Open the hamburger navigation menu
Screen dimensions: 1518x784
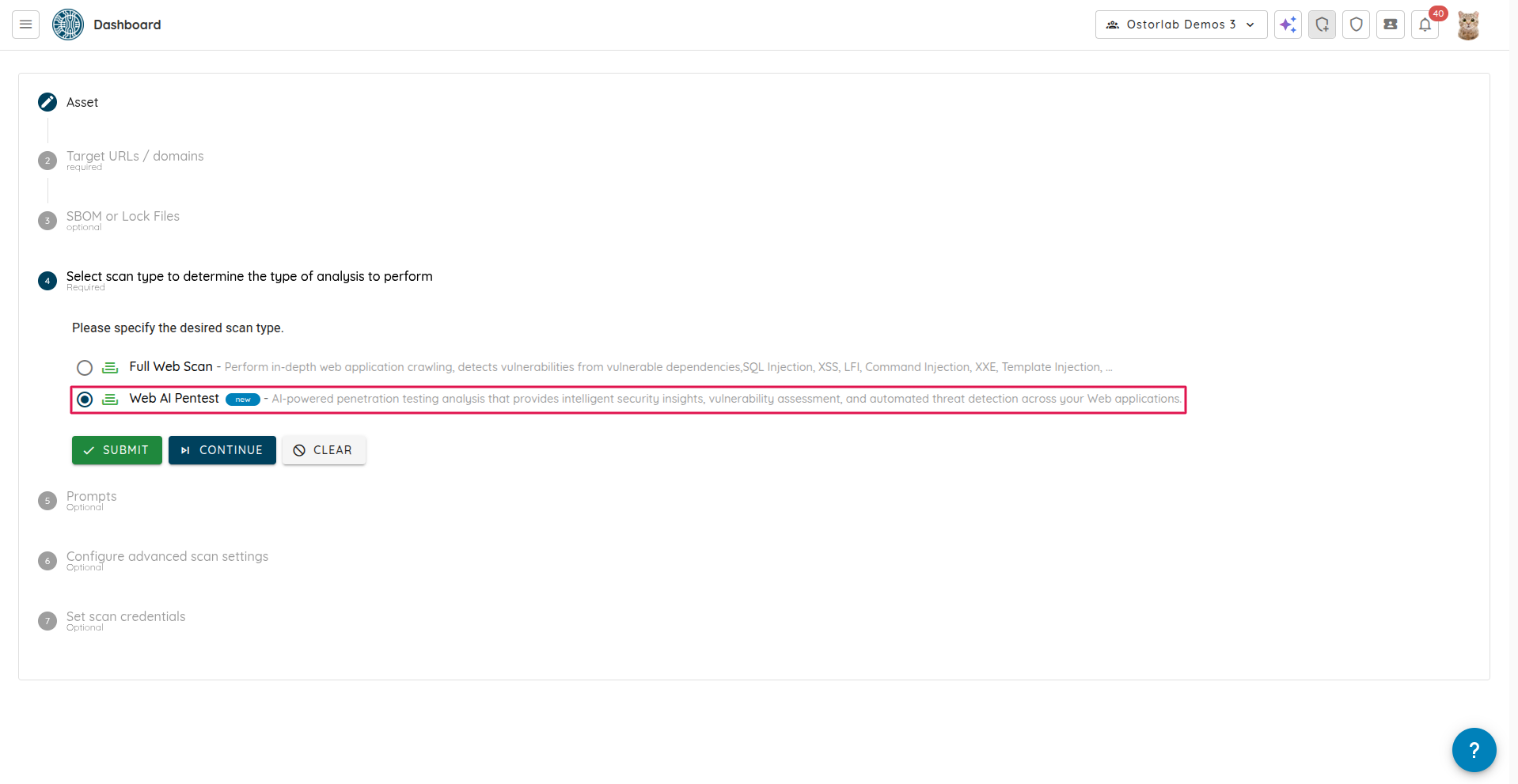[x=25, y=25]
